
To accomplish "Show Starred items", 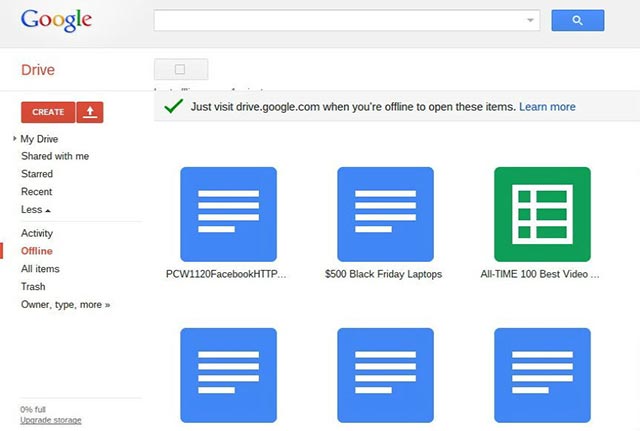I will click(37, 174).
